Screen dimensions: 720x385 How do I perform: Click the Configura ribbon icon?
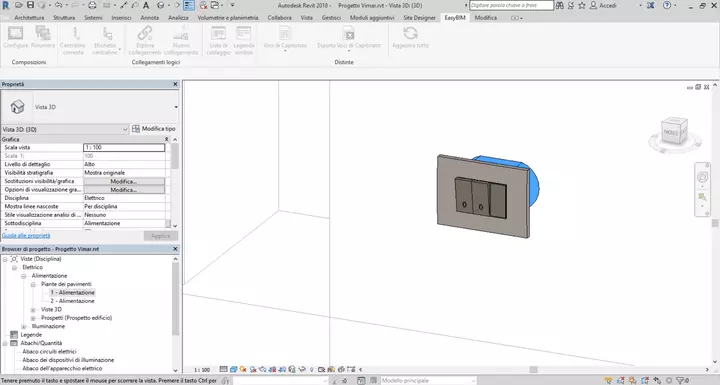tap(16, 33)
